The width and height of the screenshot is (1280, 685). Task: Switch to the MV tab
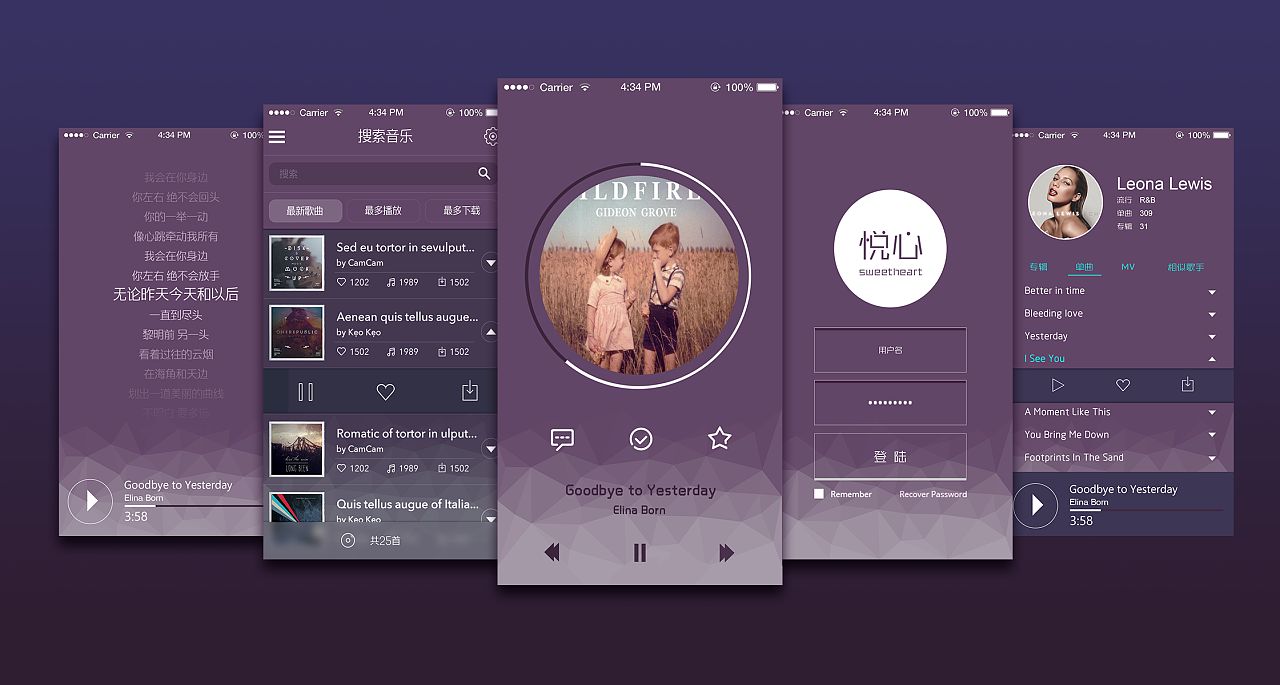coord(1128,267)
